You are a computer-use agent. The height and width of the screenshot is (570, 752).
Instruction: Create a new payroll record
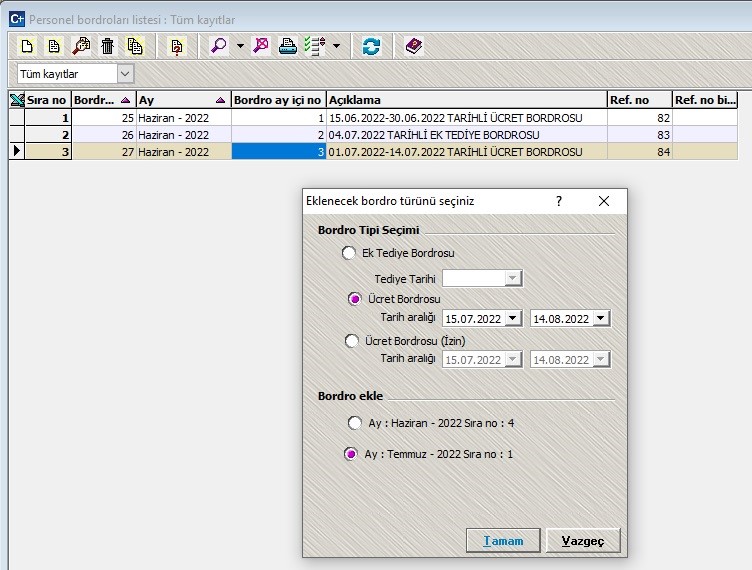[x=27, y=47]
